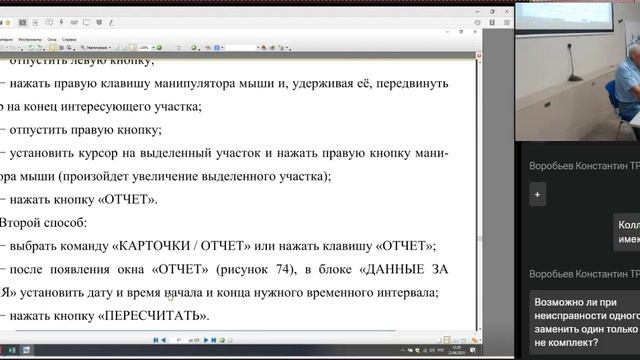This screenshot has width=640, height=360.
Task: Open the history clock icon at top right
Action: [x=478, y=23]
